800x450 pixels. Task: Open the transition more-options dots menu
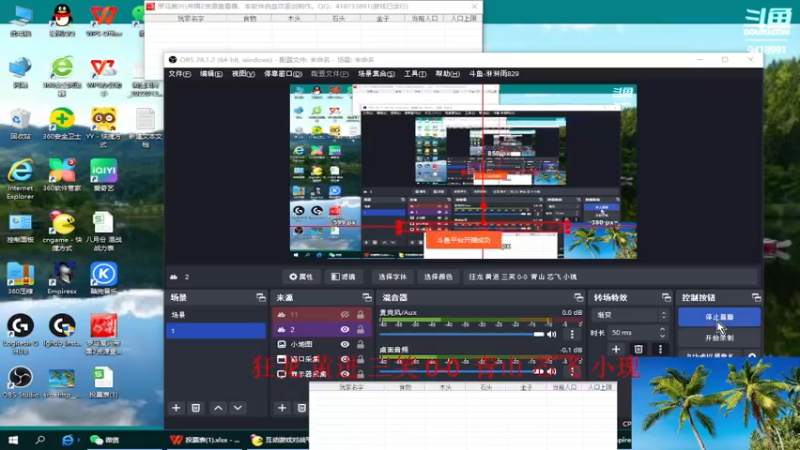660,349
